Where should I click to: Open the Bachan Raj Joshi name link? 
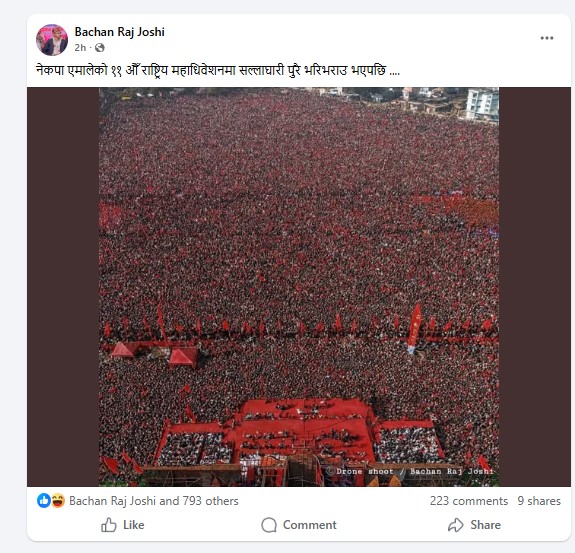120,32
